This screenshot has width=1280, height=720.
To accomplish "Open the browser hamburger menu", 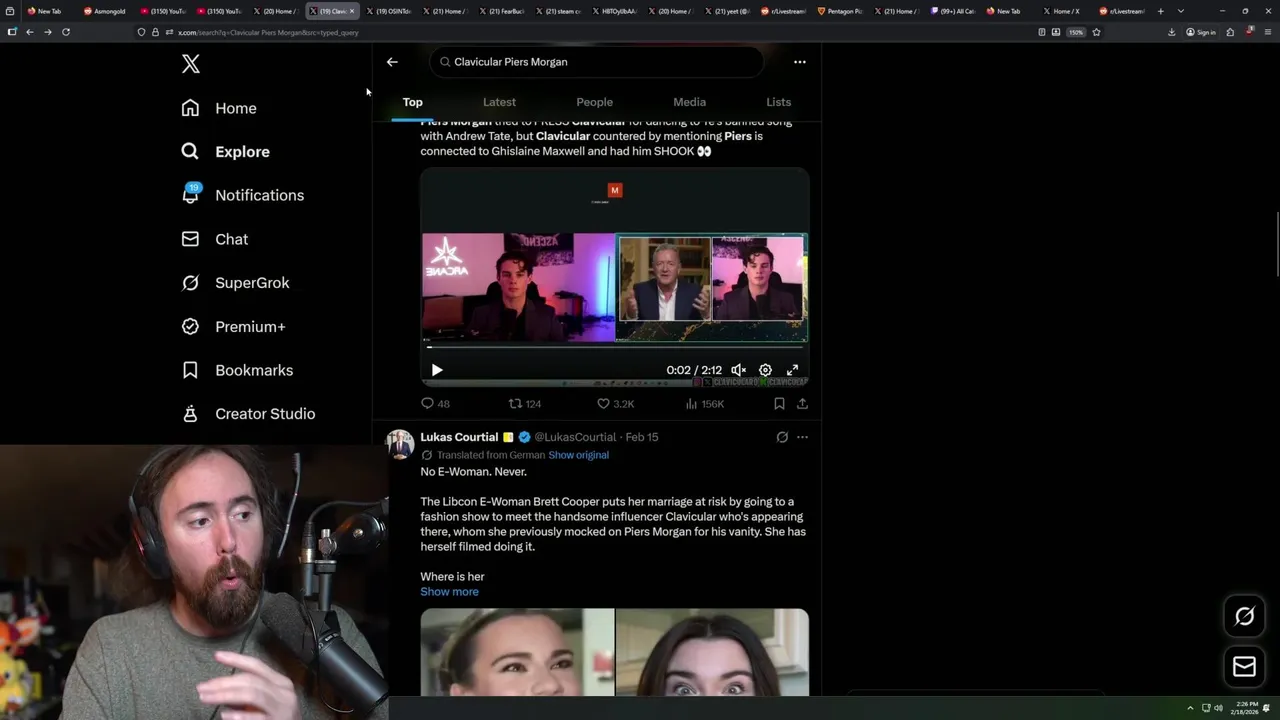I will tap(1267, 32).
